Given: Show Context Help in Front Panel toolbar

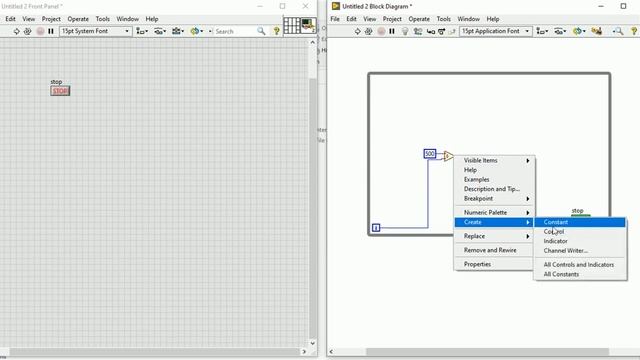Looking at the screenshot, I should (x=277, y=31).
